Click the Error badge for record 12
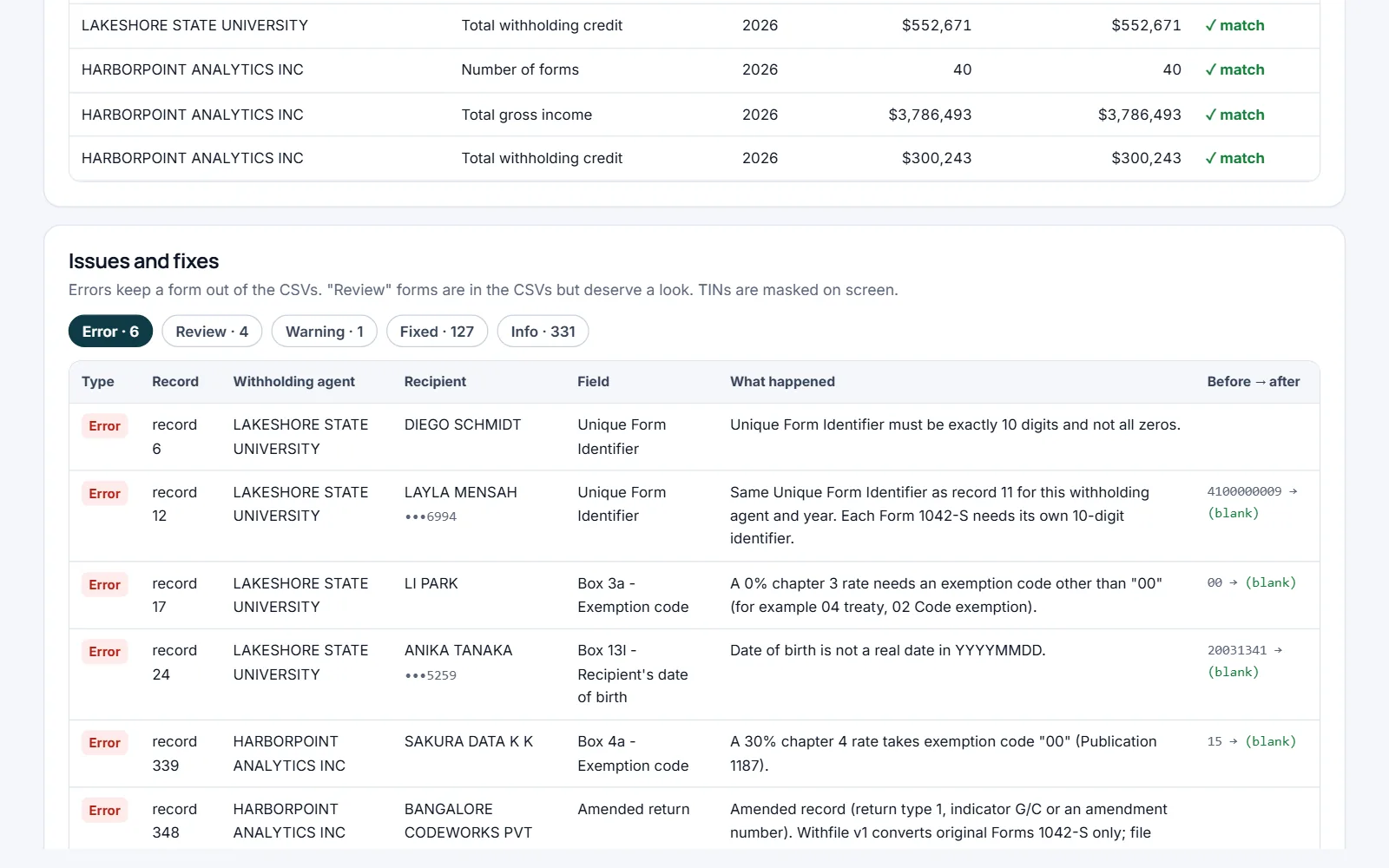Image resolution: width=1389 pixels, height=868 pixels. (x=104, y=494)
